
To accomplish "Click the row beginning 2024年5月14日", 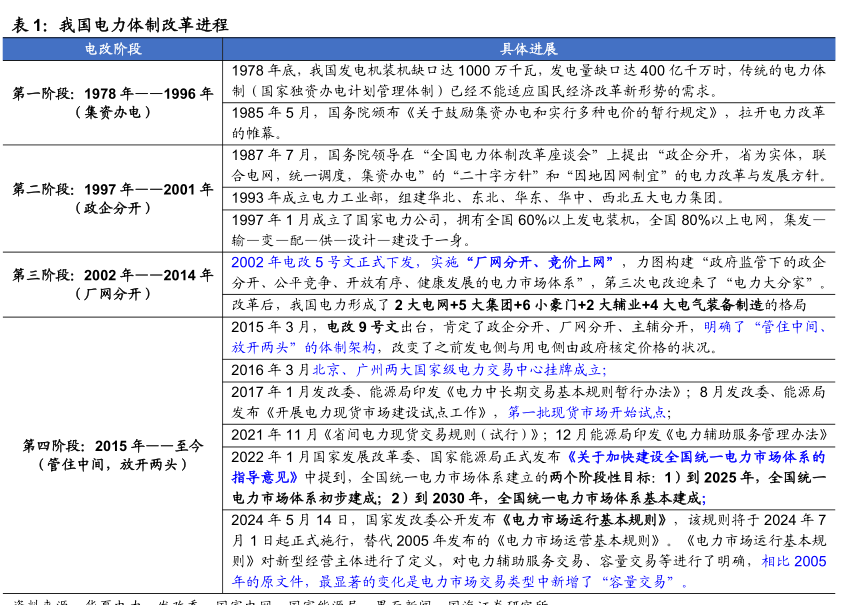I will [528, 551].
